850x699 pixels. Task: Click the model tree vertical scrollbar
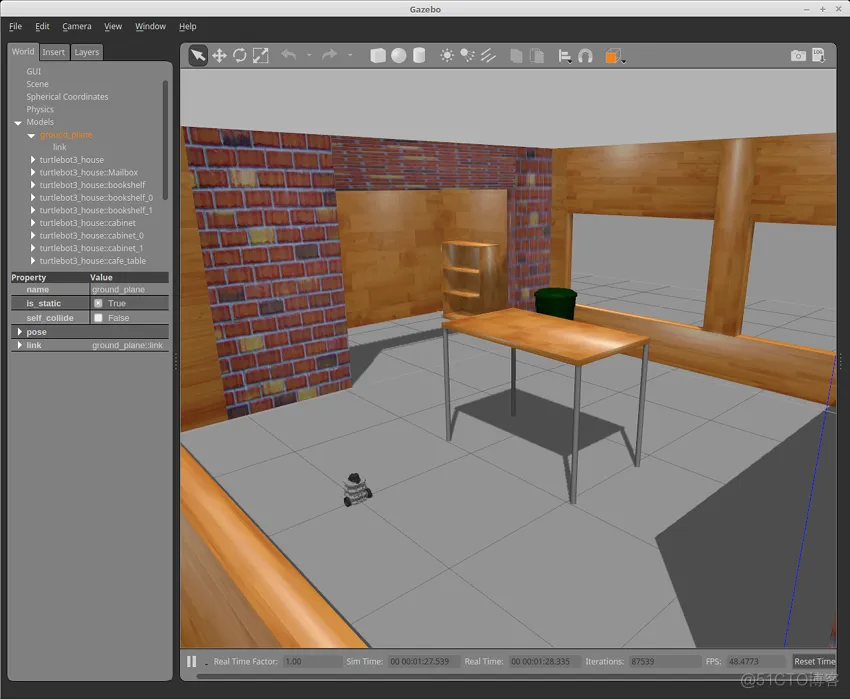click(165, 140)
